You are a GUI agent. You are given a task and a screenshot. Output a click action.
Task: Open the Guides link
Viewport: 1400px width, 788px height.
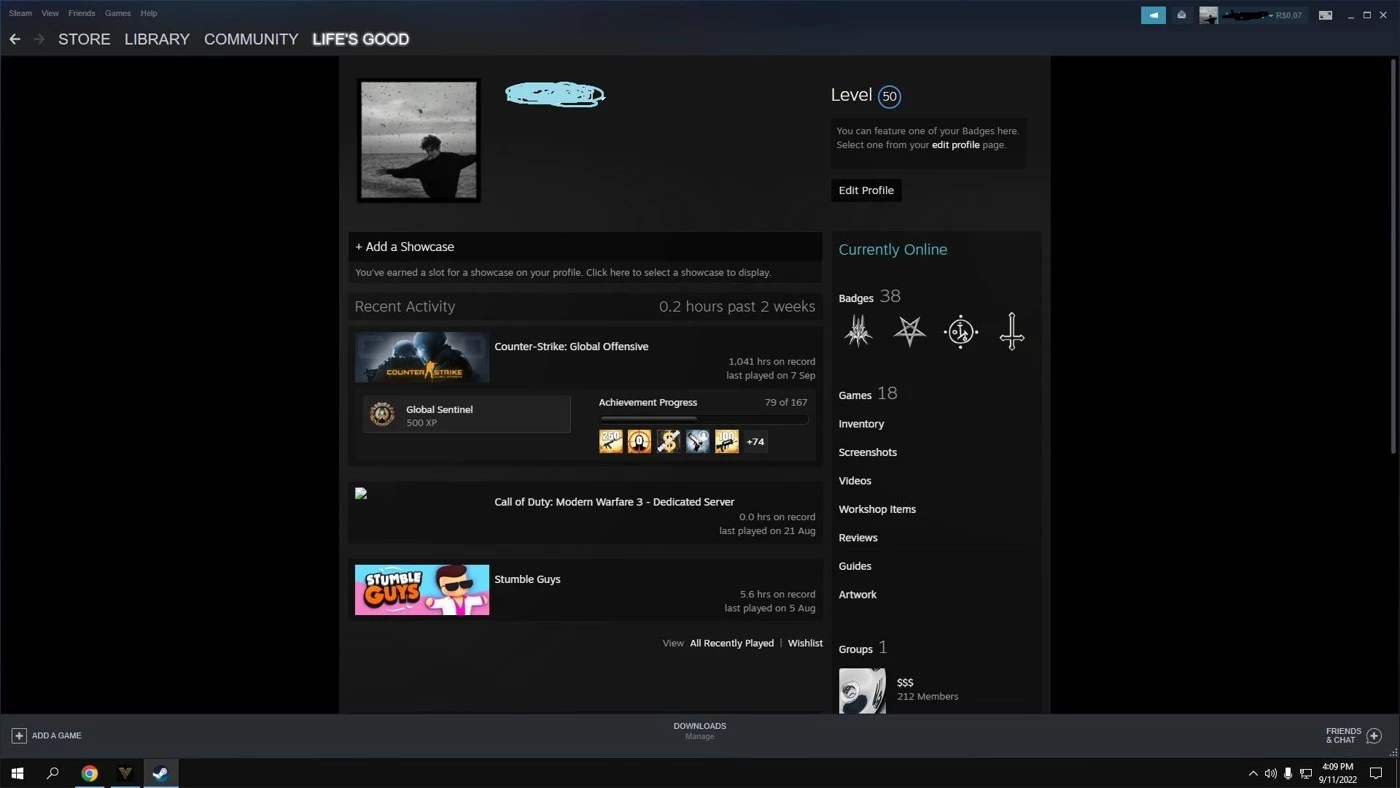click(854, 566)
